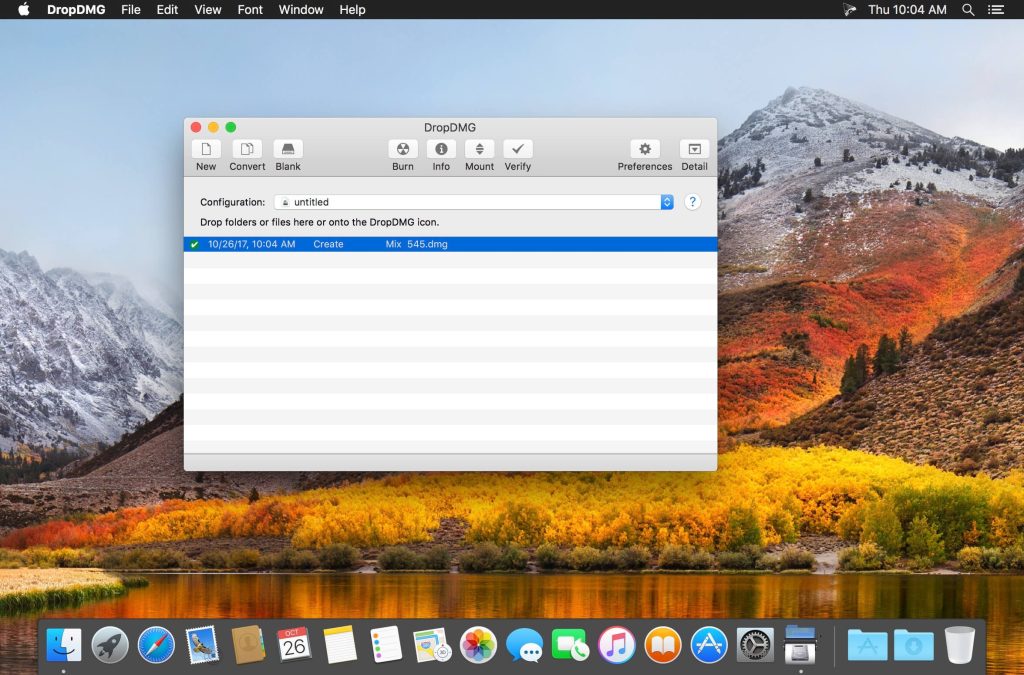Open the File menu

tap(130, 10)
